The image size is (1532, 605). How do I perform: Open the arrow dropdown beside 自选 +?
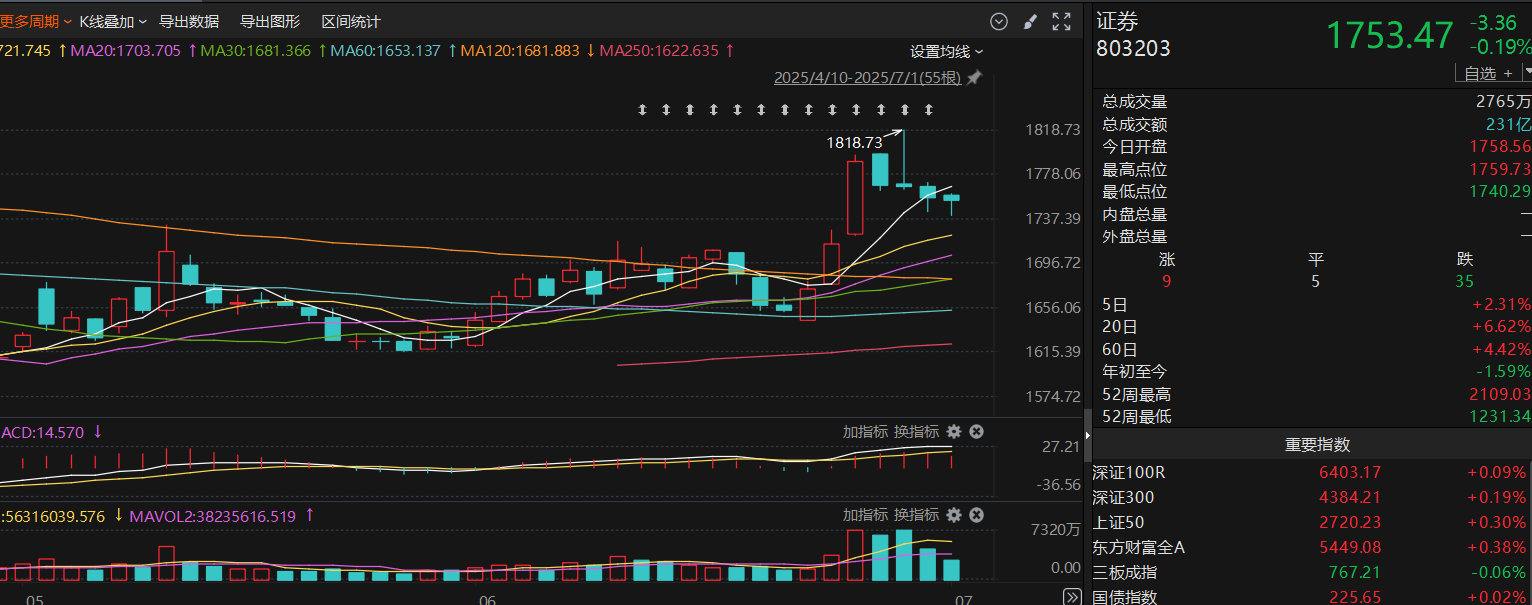click(1527, 72)
